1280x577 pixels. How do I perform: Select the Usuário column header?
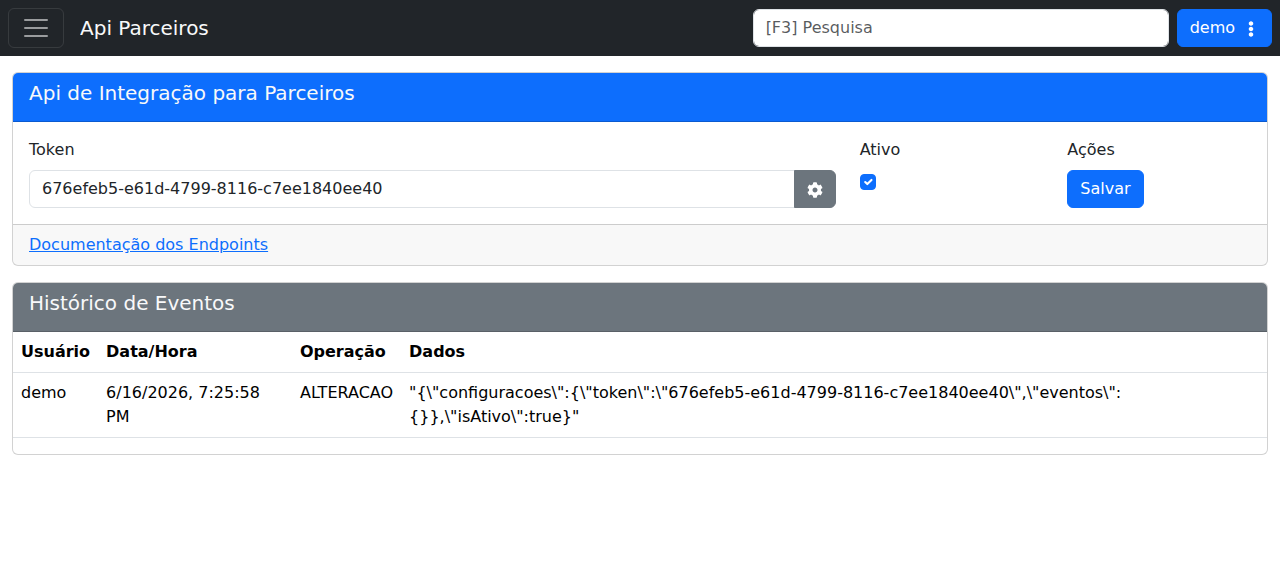point(55,352)
